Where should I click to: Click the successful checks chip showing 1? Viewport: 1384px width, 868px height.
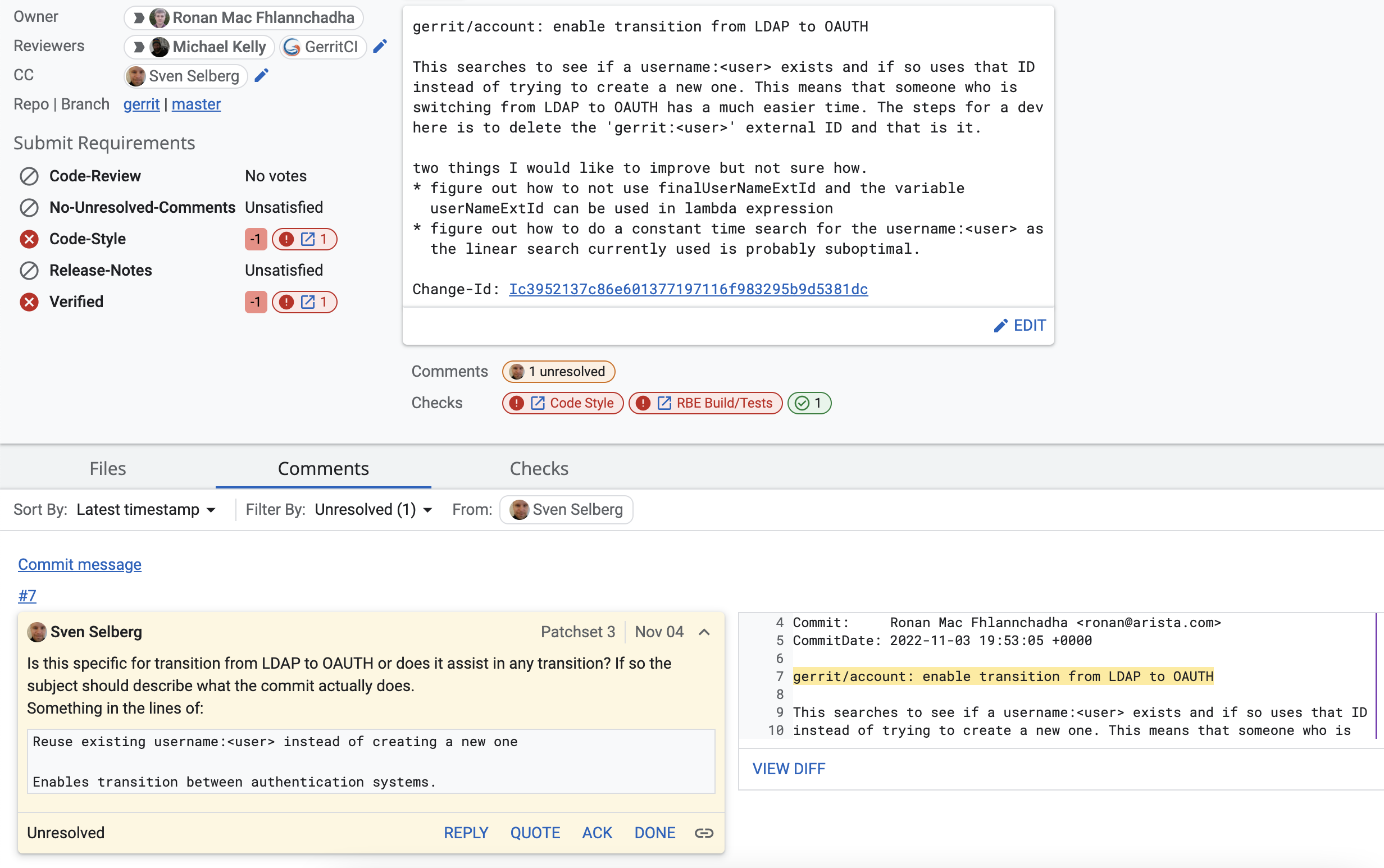coord(809,403)
